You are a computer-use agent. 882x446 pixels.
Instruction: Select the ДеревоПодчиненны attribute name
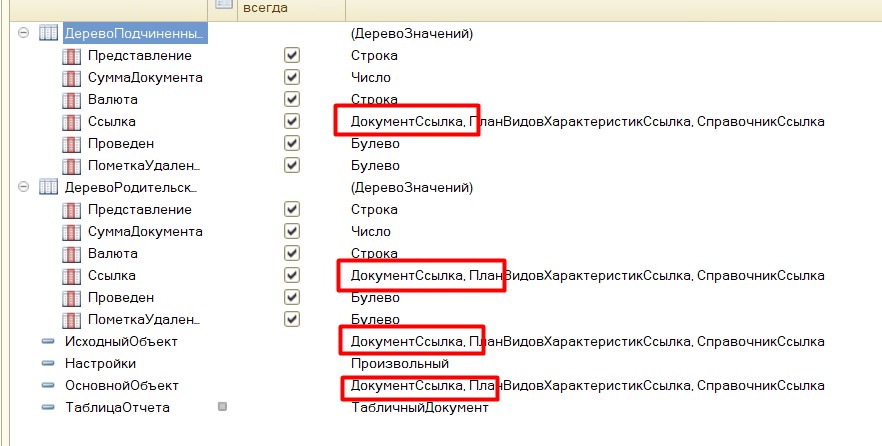(134, 33)
